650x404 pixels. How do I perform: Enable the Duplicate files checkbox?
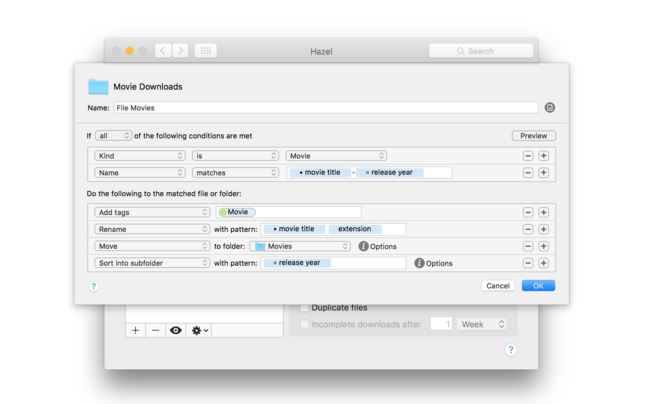(x=305, y=307)
